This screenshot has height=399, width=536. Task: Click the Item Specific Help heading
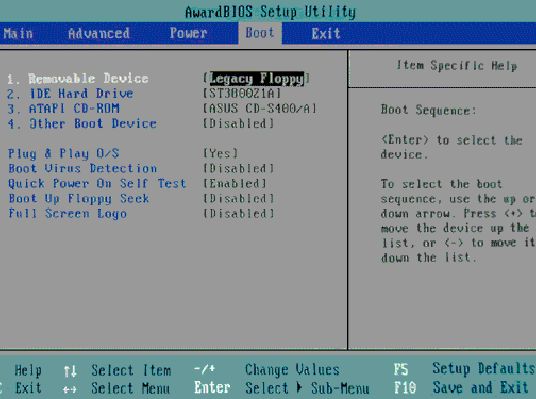click(x=457, y=65)
